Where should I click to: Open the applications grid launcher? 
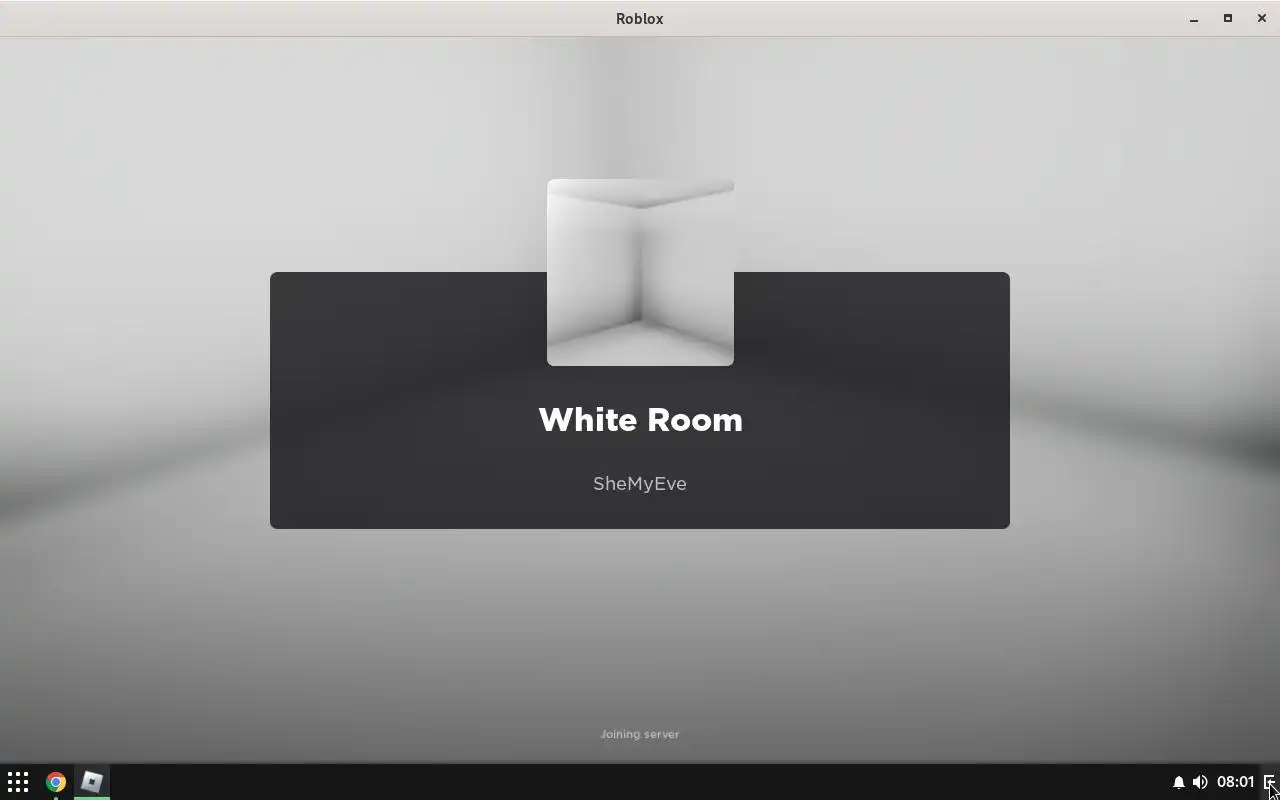click(18, 782)
